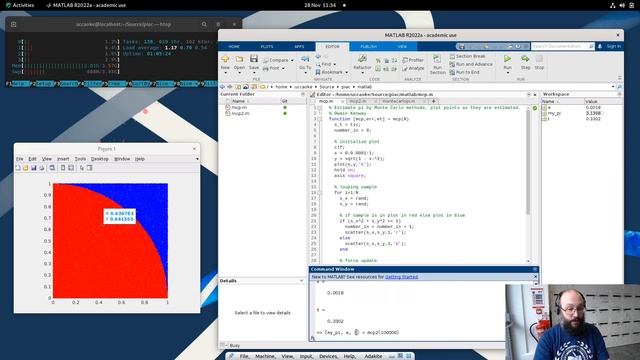The image size is (640, 360).
Task: Click Sign In in MATLAB titlebar
Action: [x=613, y=46]
